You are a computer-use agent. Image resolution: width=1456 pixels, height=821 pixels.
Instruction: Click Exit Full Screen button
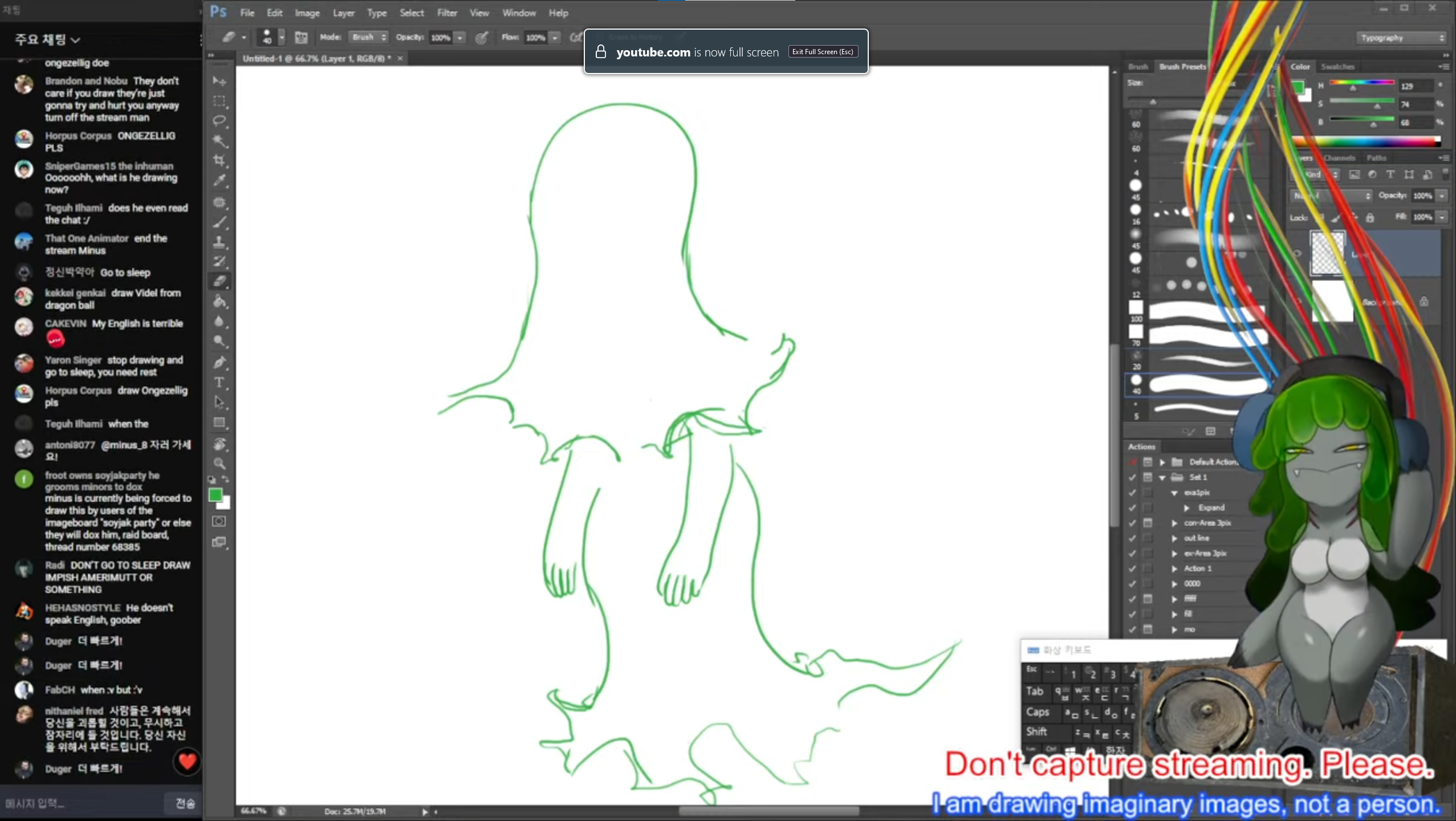coord(823,52)
